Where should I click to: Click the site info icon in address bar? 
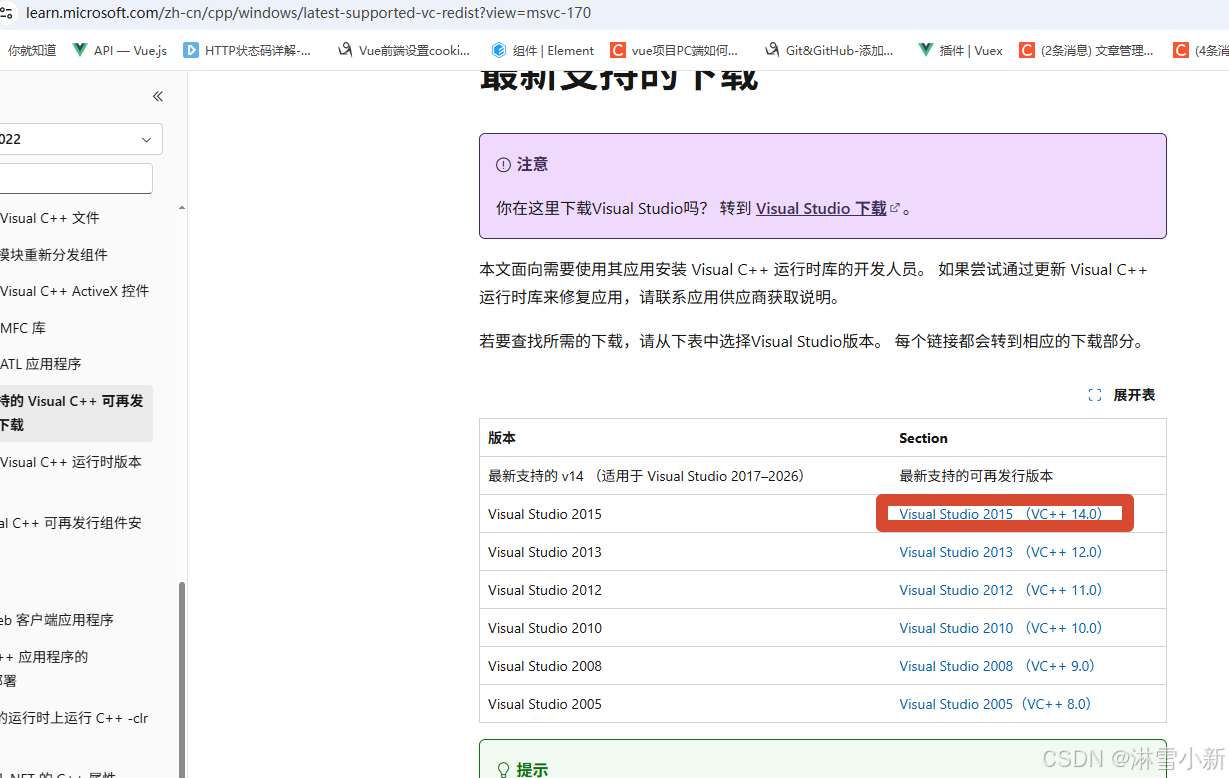[x=5, y=13]
